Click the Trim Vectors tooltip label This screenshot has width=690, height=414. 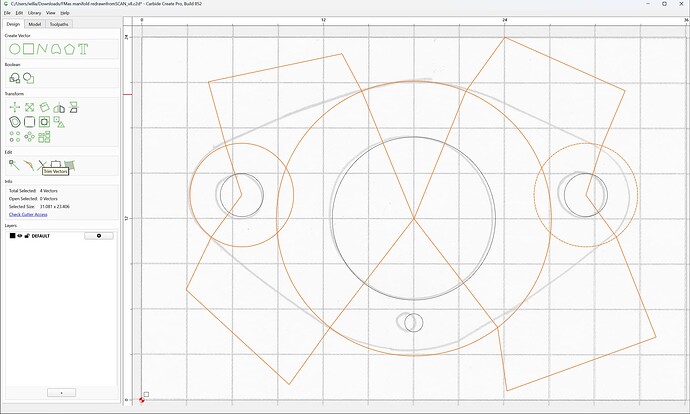tap(55, 171)
